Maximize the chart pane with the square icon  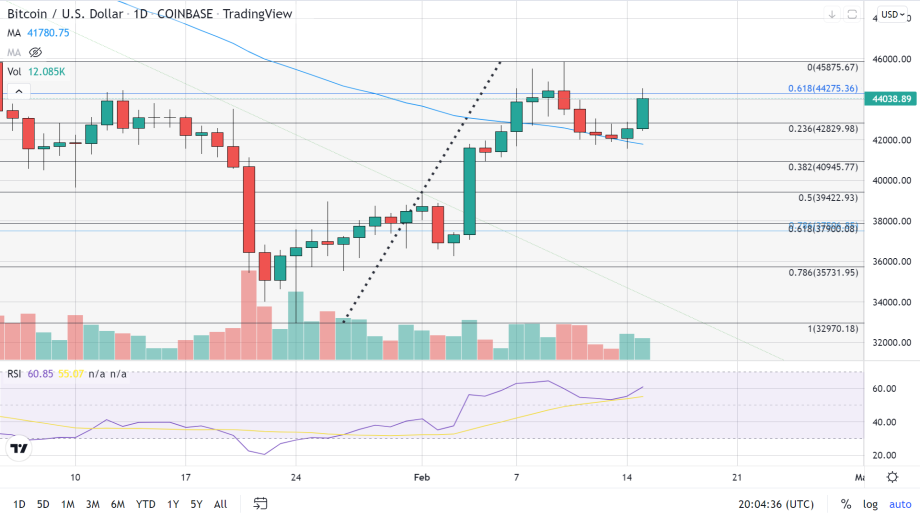coord(852,15)
